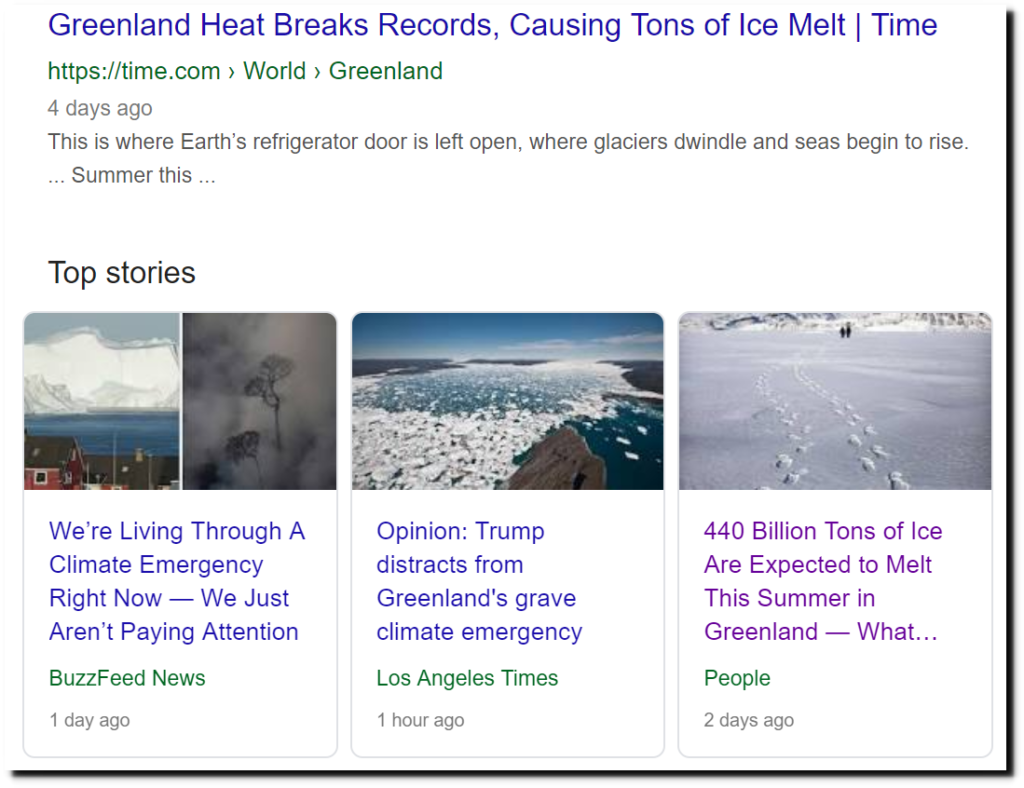Click the snowy footprints photo thumbnail
1024x788 pixels.
click(x=835, y=401)
